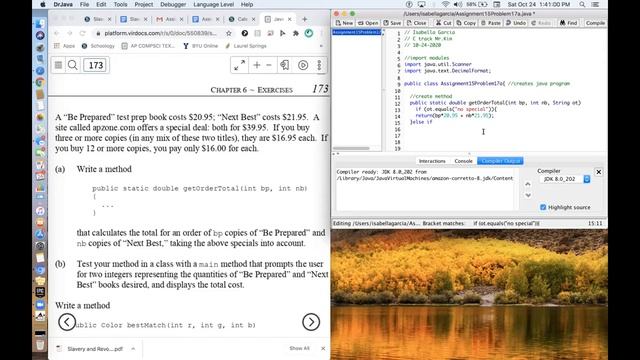640x360 pixels.
Task: Click the Wi-Fi status icon
Action: [445, 4]
